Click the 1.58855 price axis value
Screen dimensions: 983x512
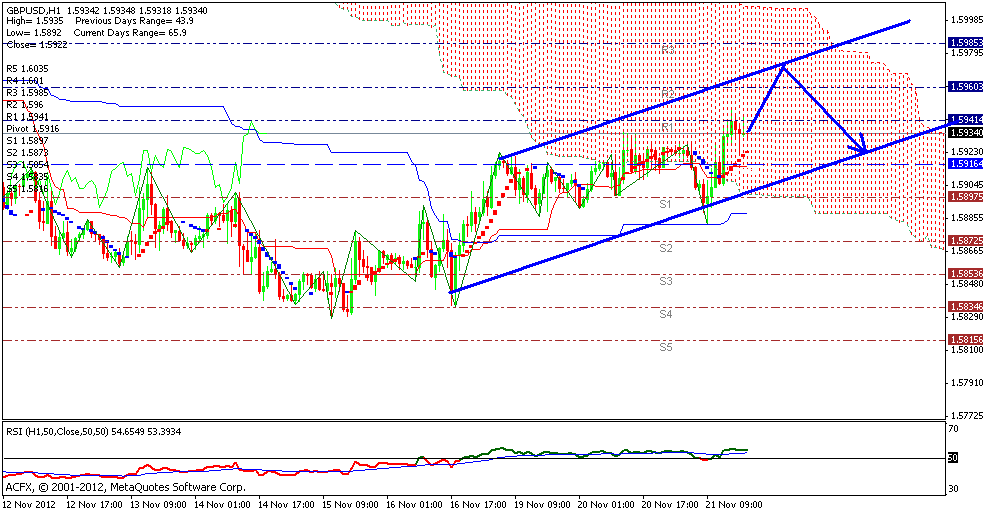(966, 217)
